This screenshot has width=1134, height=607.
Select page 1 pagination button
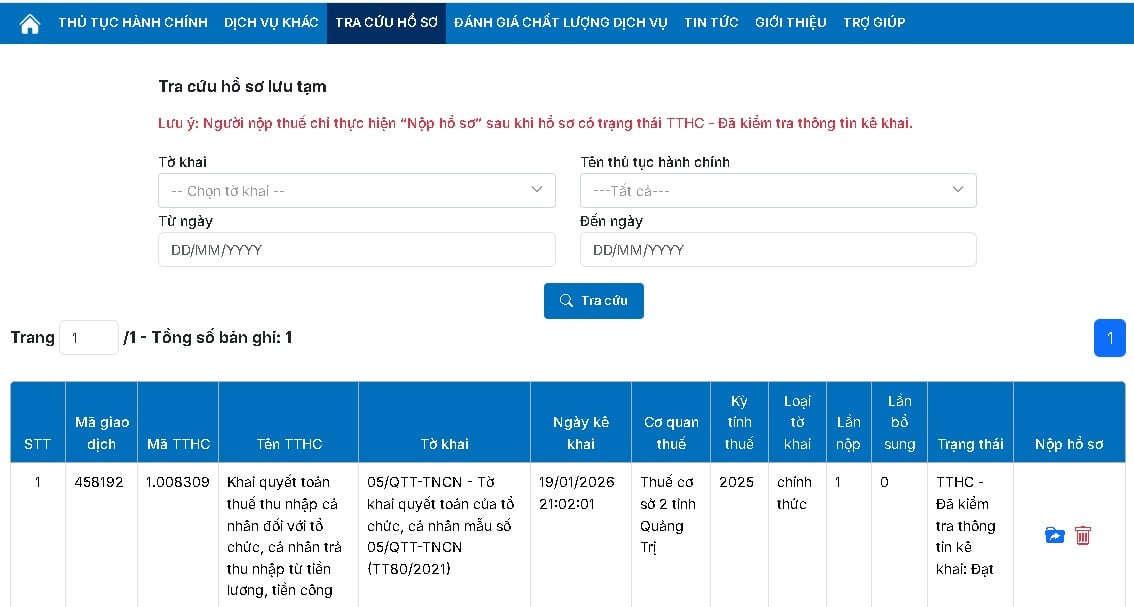[x=1109, y=338]
